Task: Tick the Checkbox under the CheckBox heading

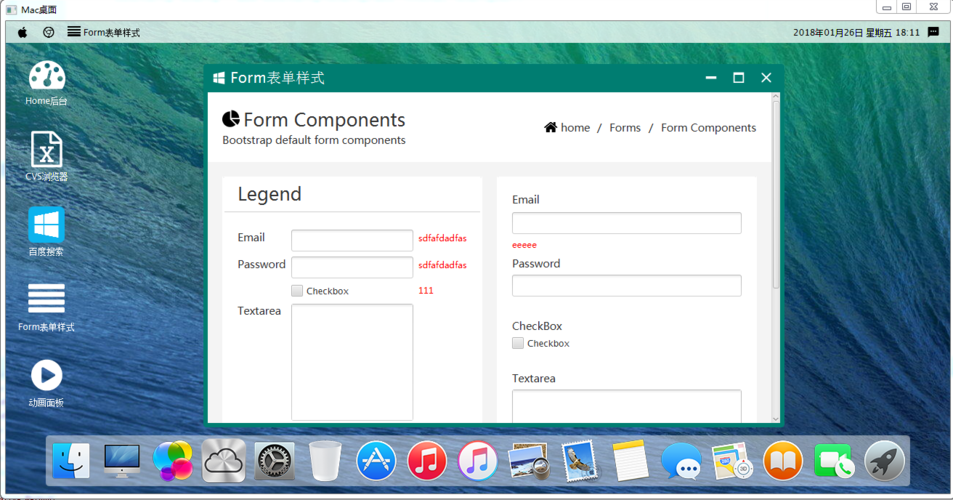Action: point(518,343)
